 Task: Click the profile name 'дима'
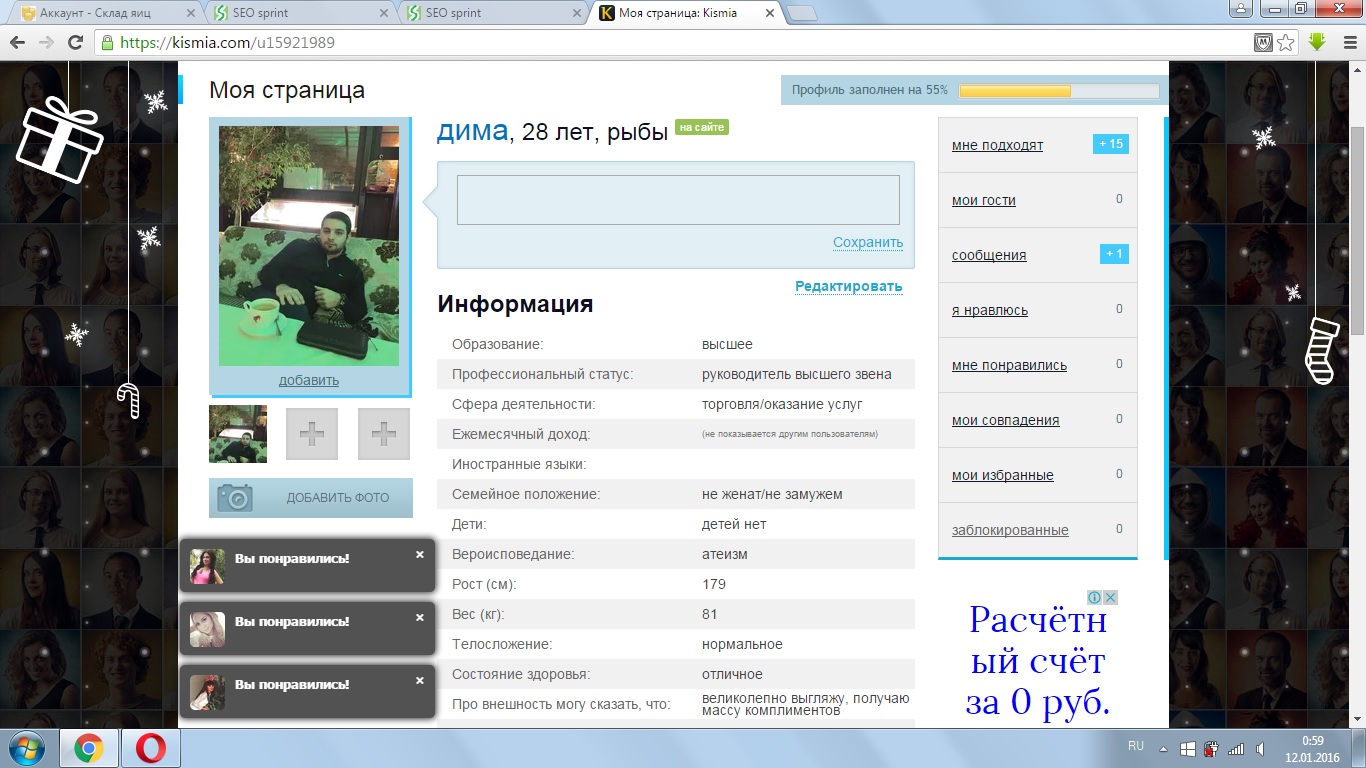click(472, 130)
